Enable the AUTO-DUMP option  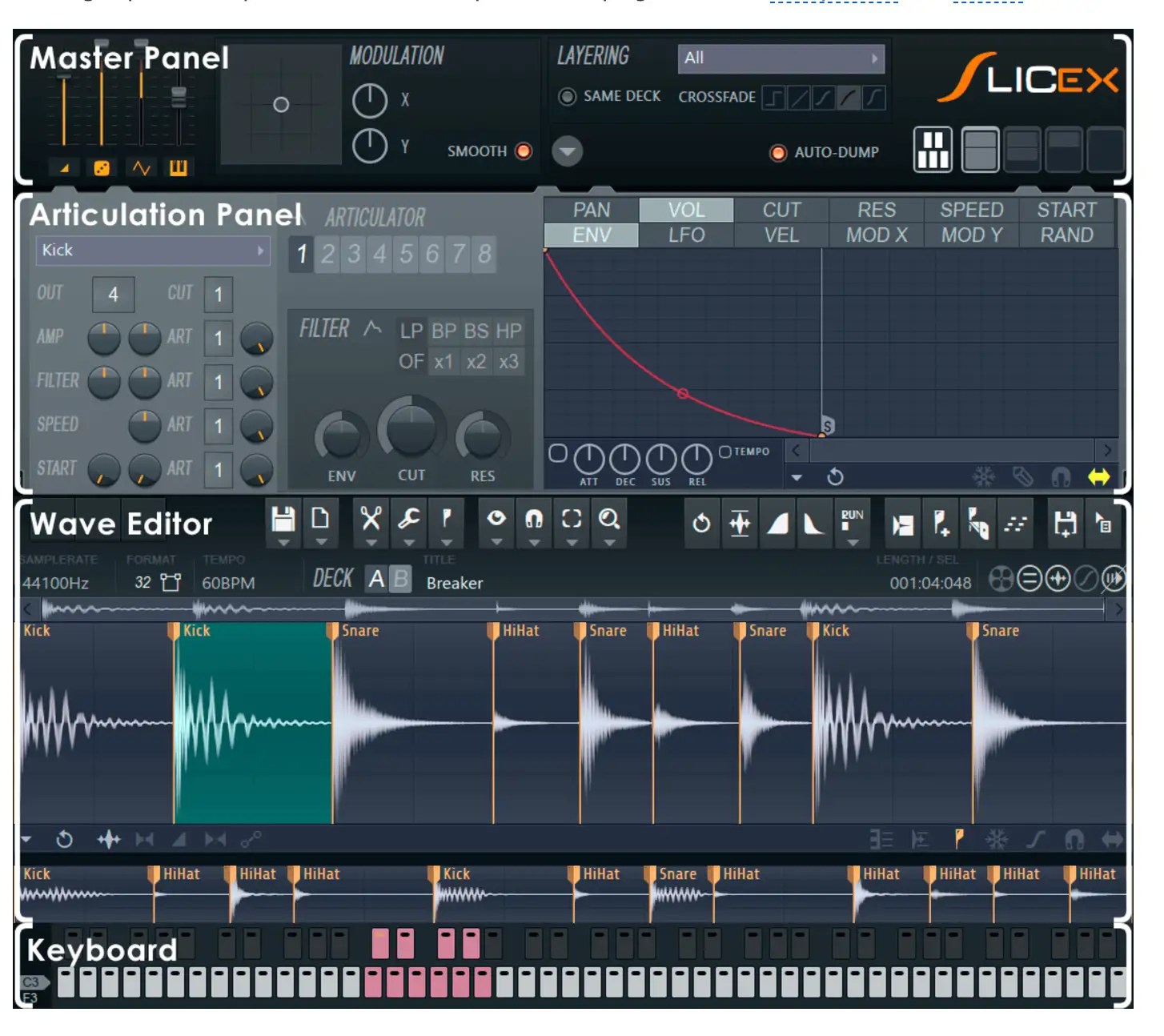[x=778, y=152]
